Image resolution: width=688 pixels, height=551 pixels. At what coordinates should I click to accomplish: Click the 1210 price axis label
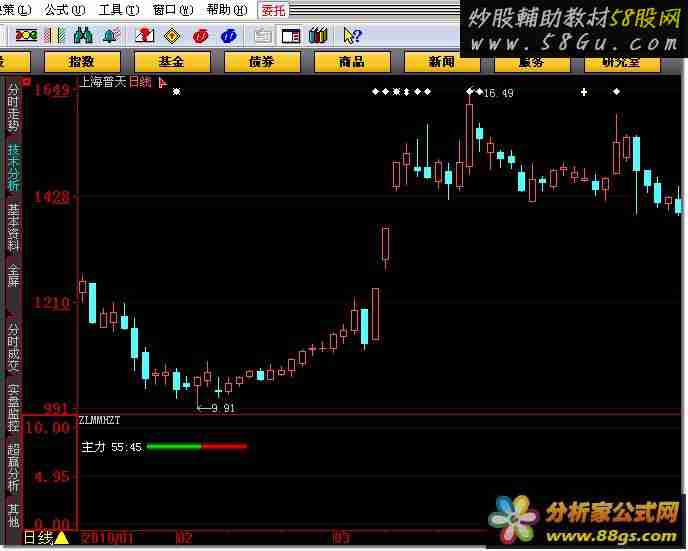(52, 303)
